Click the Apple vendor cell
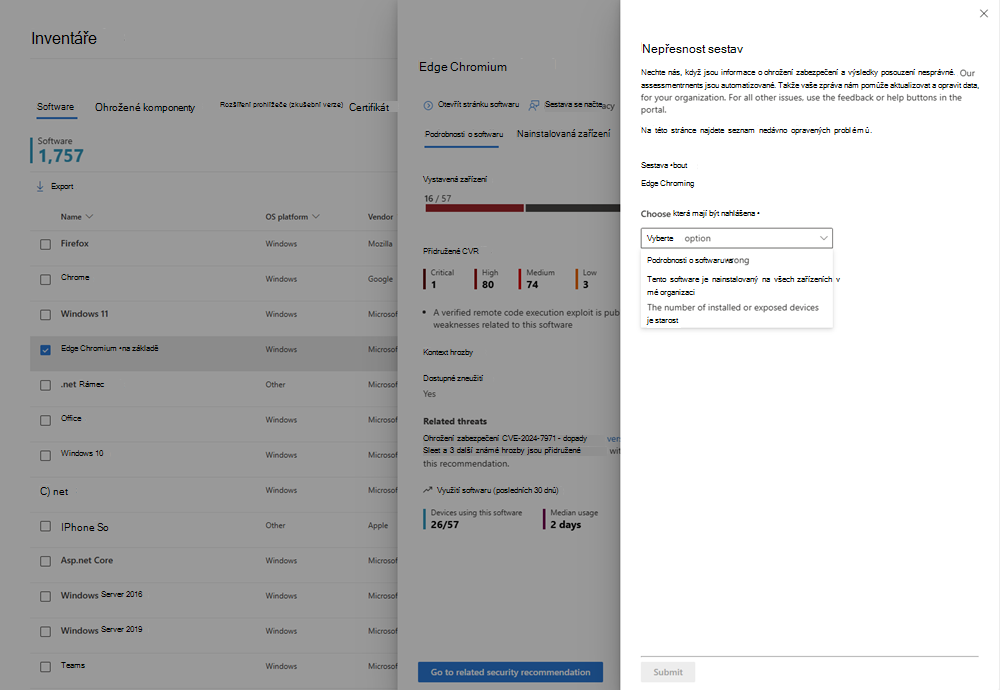Image resolution: width=1000 pixels, height=690 pixels. [x=378, y=525]
